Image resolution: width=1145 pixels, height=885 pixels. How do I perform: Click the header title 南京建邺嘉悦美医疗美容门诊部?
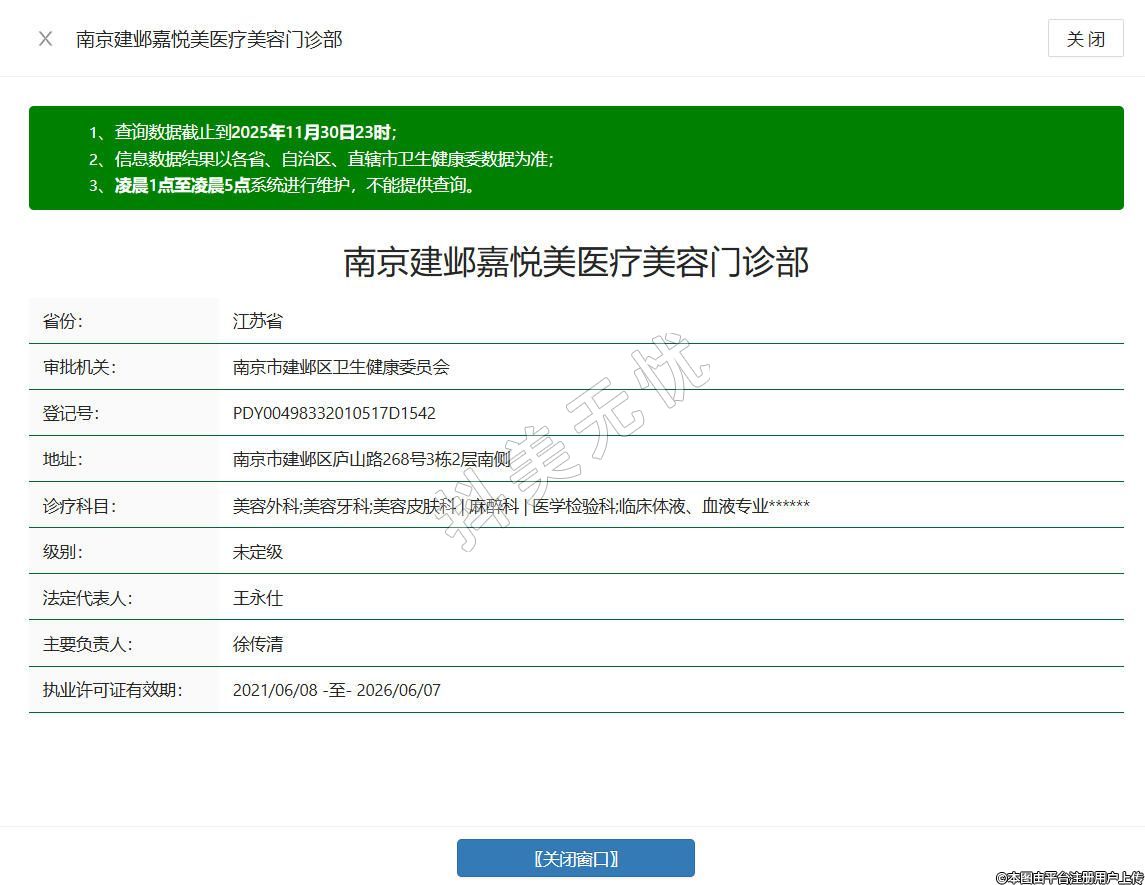209,39
